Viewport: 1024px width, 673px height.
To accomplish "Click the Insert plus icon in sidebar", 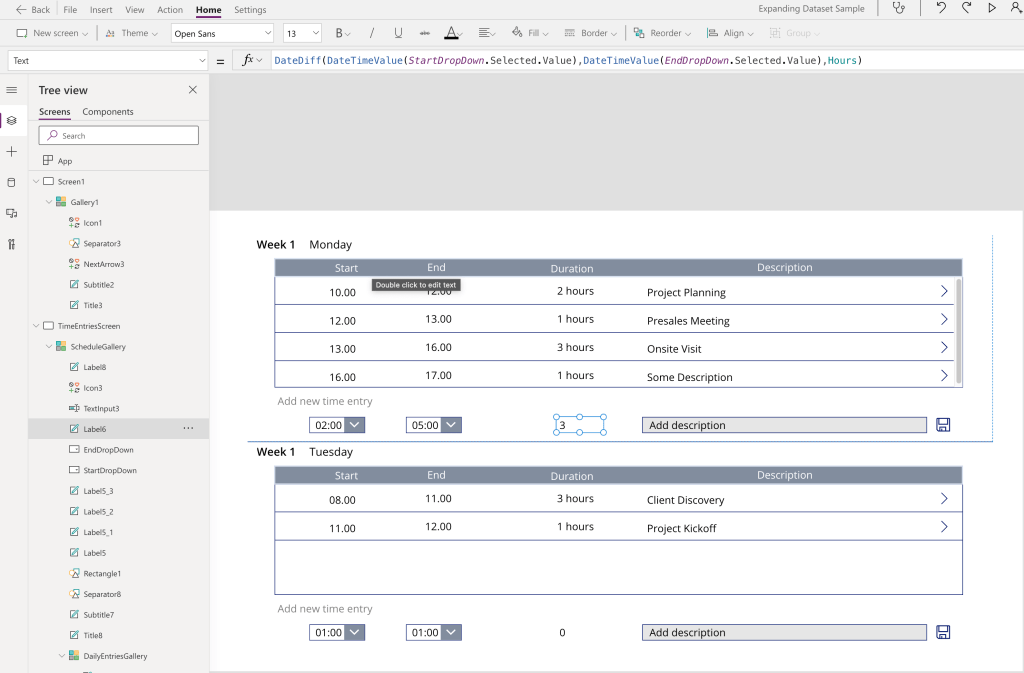I will coord(11,152).
